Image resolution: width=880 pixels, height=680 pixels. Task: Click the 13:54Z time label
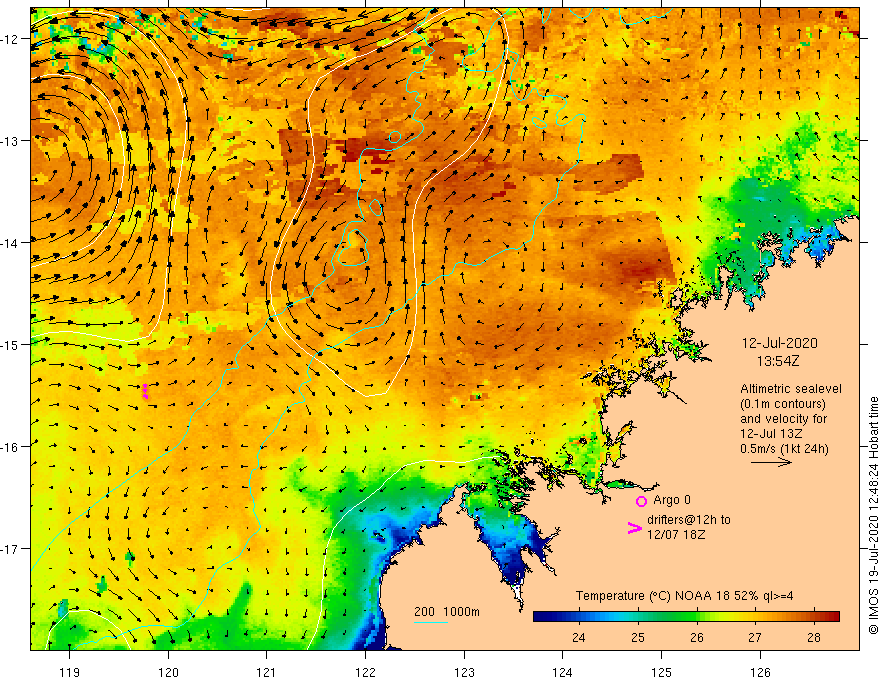(x=778, y=361)
